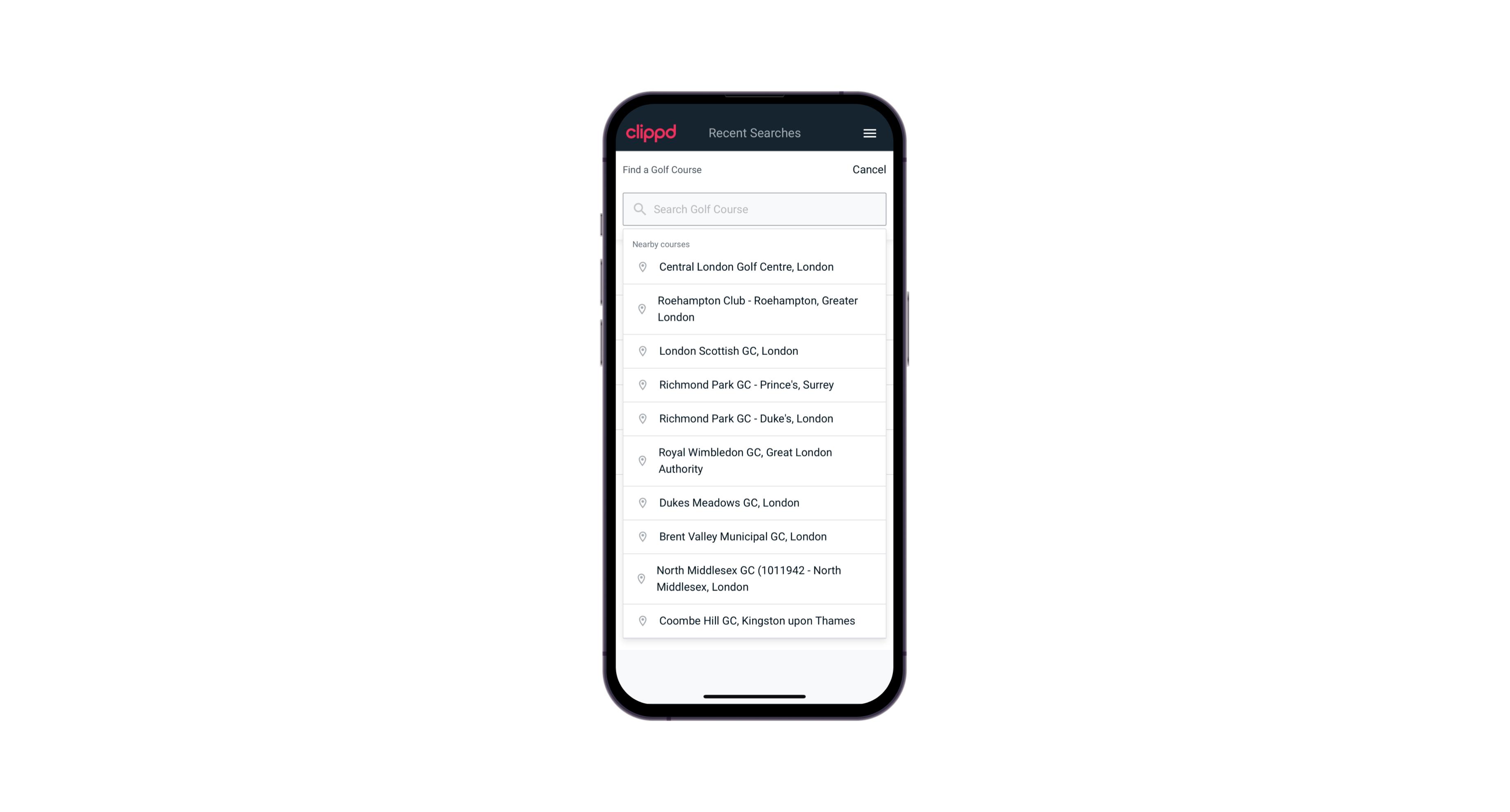
Task: Tap the clippd logo icon
Action: click(651, 133)
